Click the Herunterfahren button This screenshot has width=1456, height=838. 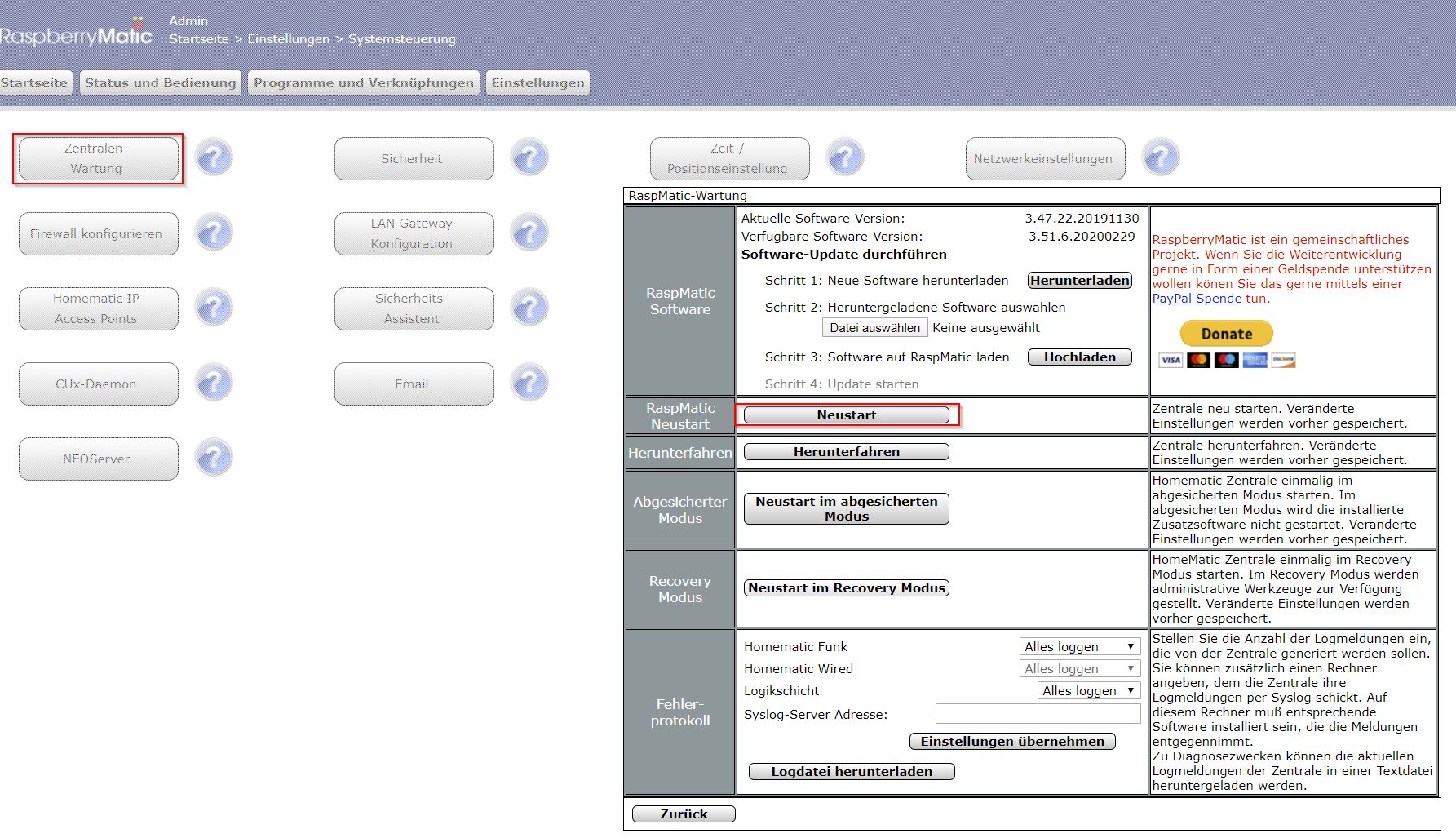click(847, 451)
